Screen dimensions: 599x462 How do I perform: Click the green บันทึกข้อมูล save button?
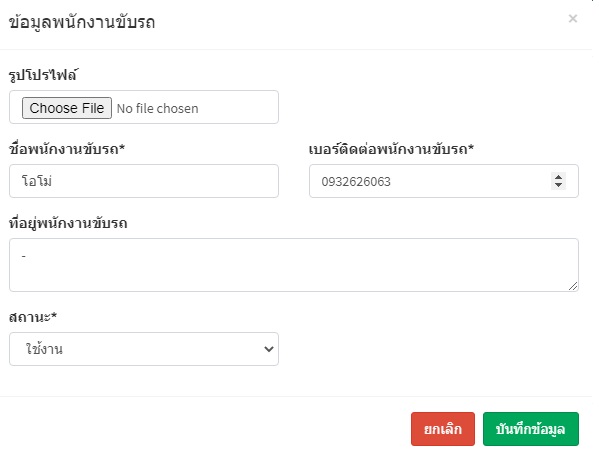[x=531, y=429]
